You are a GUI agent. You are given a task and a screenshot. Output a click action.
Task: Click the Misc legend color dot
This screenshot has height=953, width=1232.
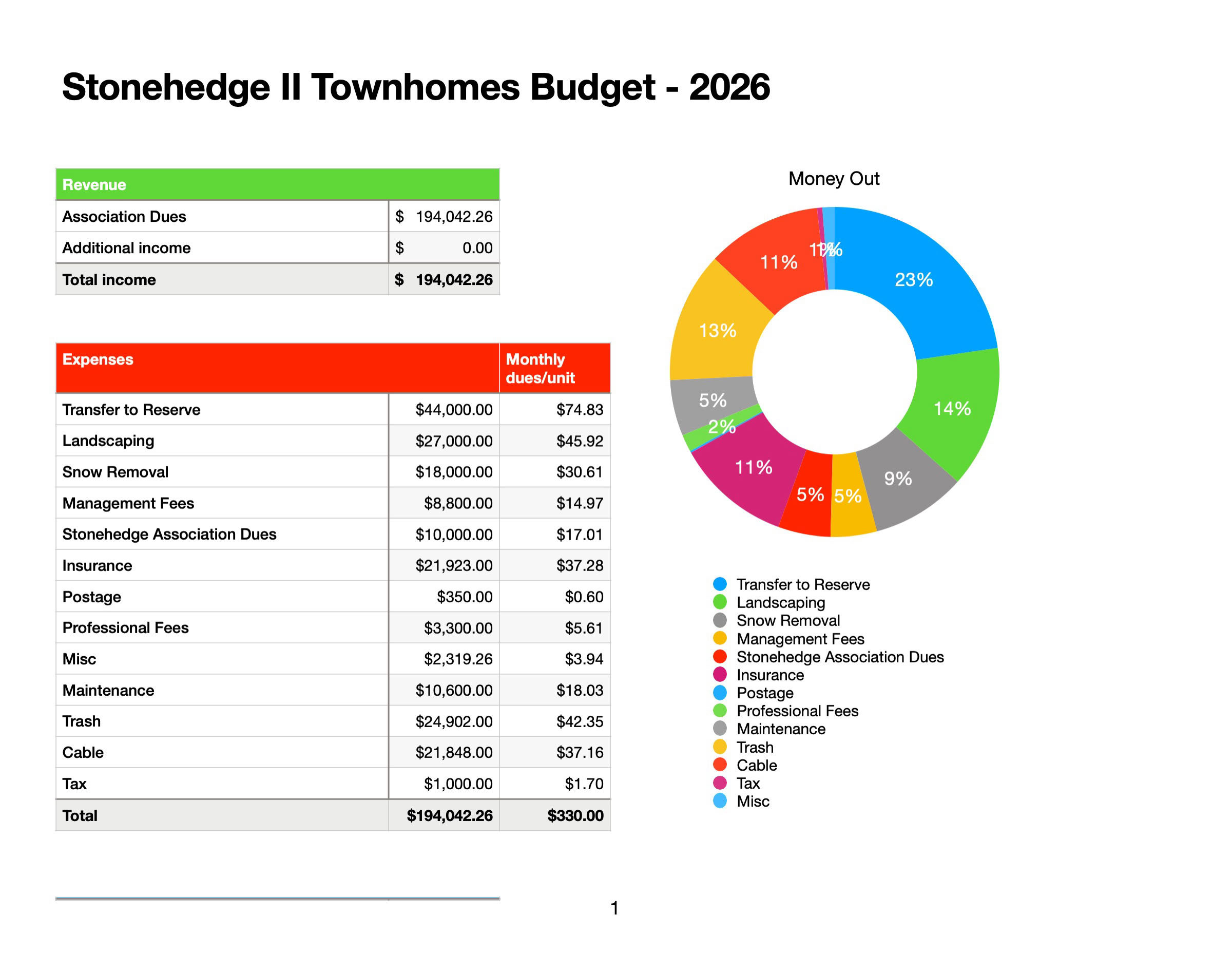[720, 800]
